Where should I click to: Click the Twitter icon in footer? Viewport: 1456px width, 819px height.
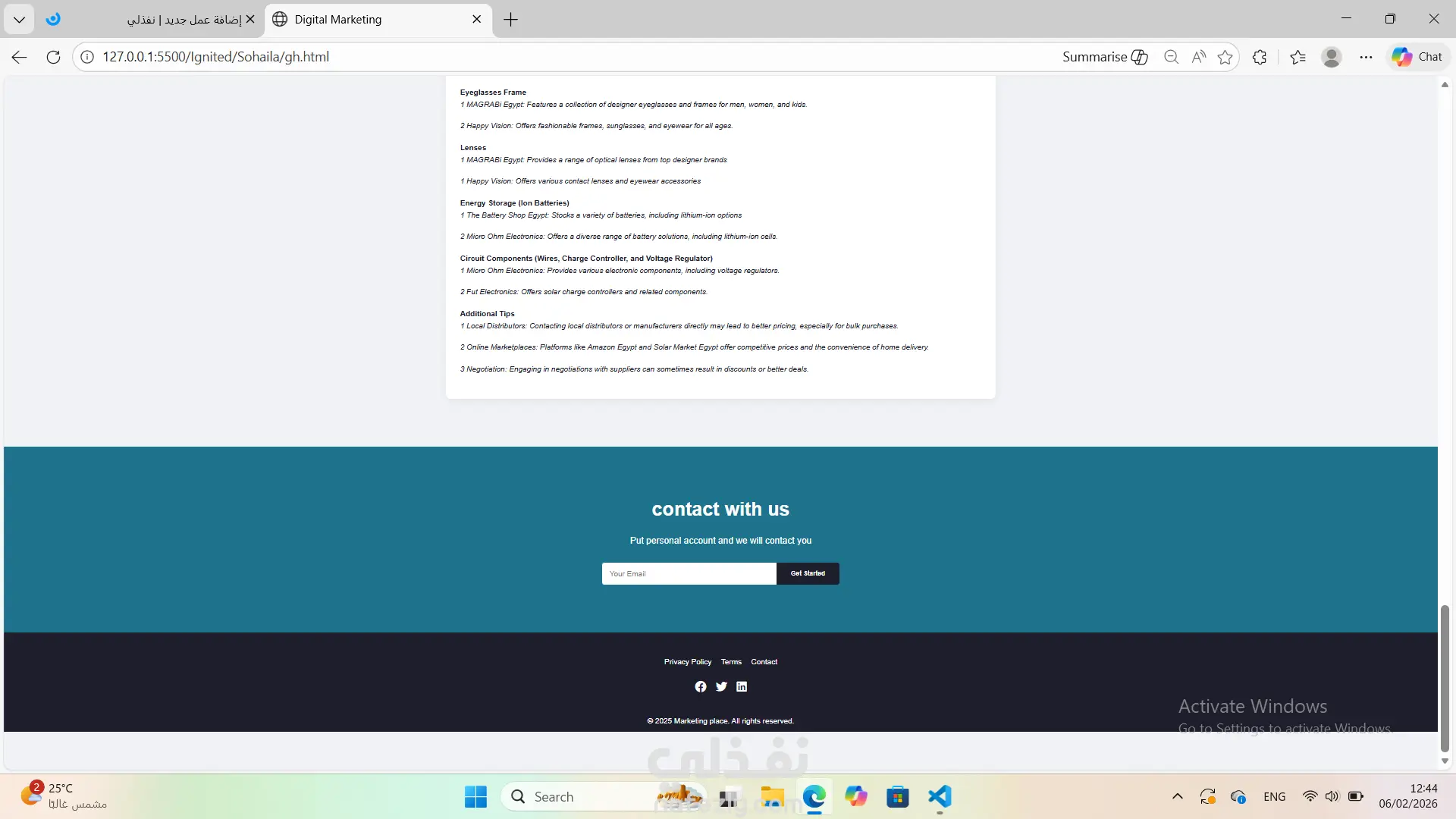click(x=721, y=686)
